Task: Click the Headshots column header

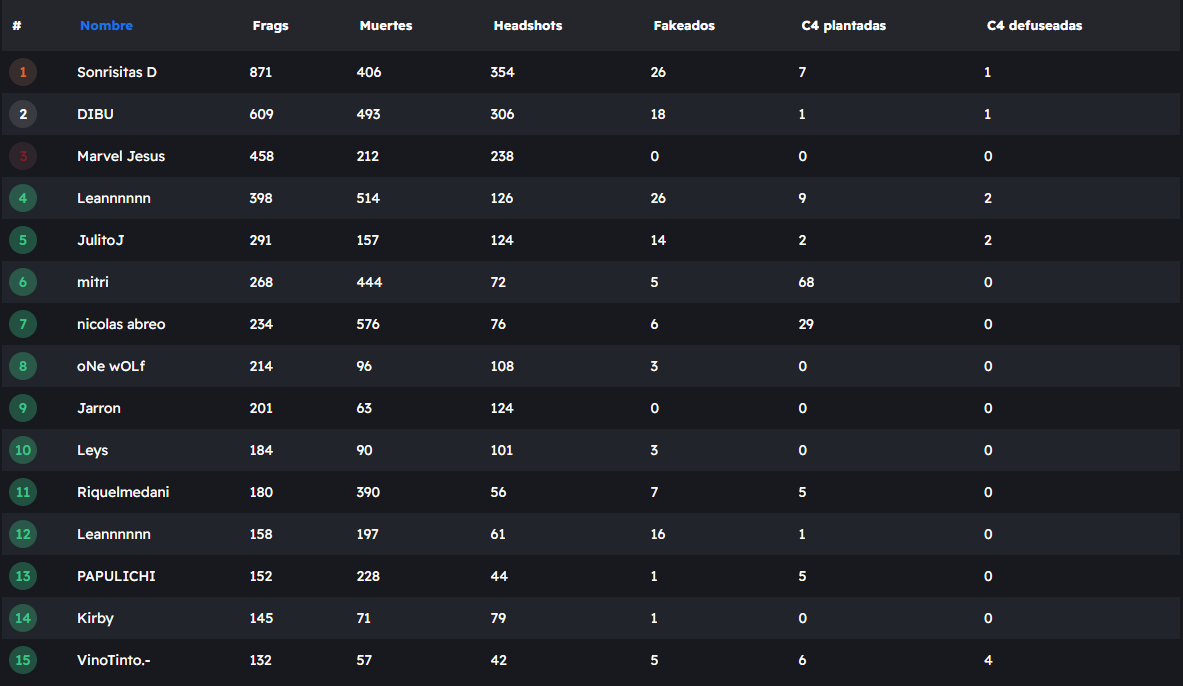Action: 528,26
